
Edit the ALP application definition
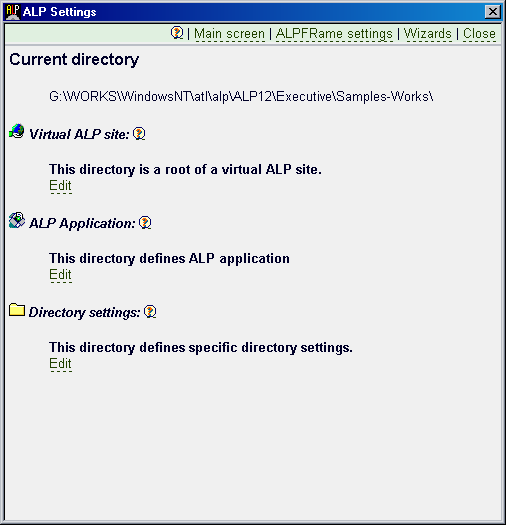(60, 275)
